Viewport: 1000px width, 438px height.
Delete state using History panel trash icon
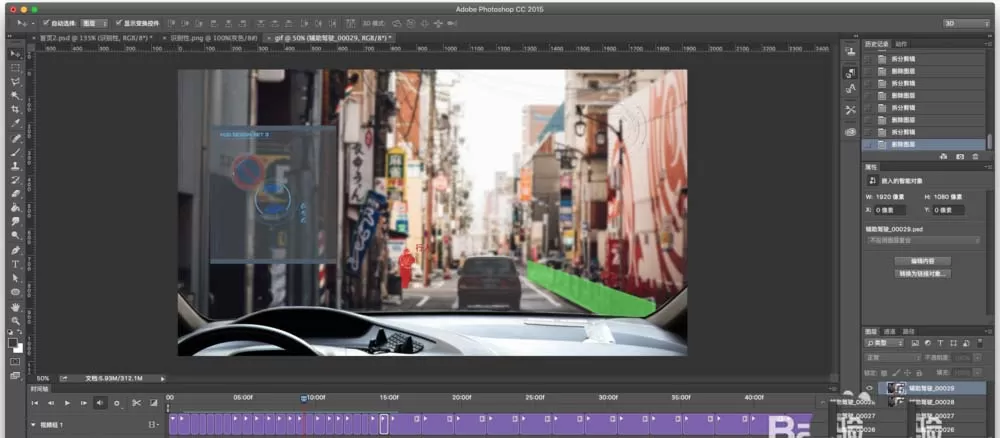tap(975, 156)
